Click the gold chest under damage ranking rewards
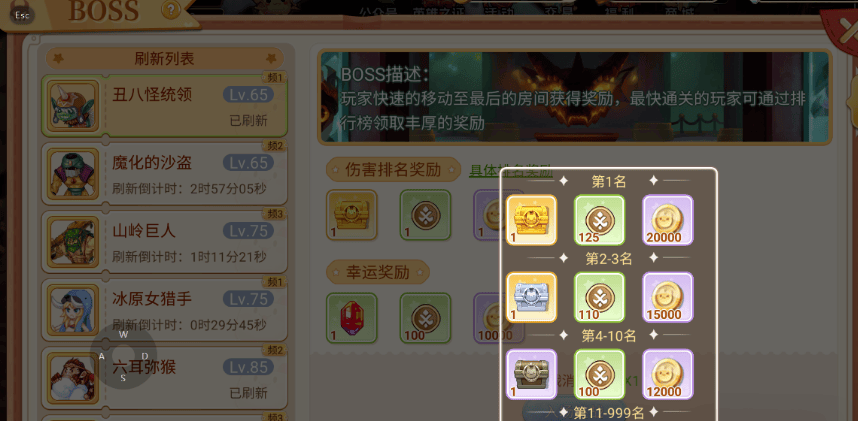This screenshot has height=421, width=858. point(352,215)
